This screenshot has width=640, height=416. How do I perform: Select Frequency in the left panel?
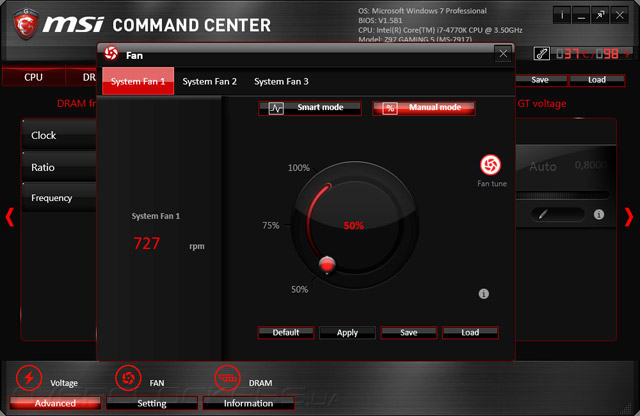(59, 198)
